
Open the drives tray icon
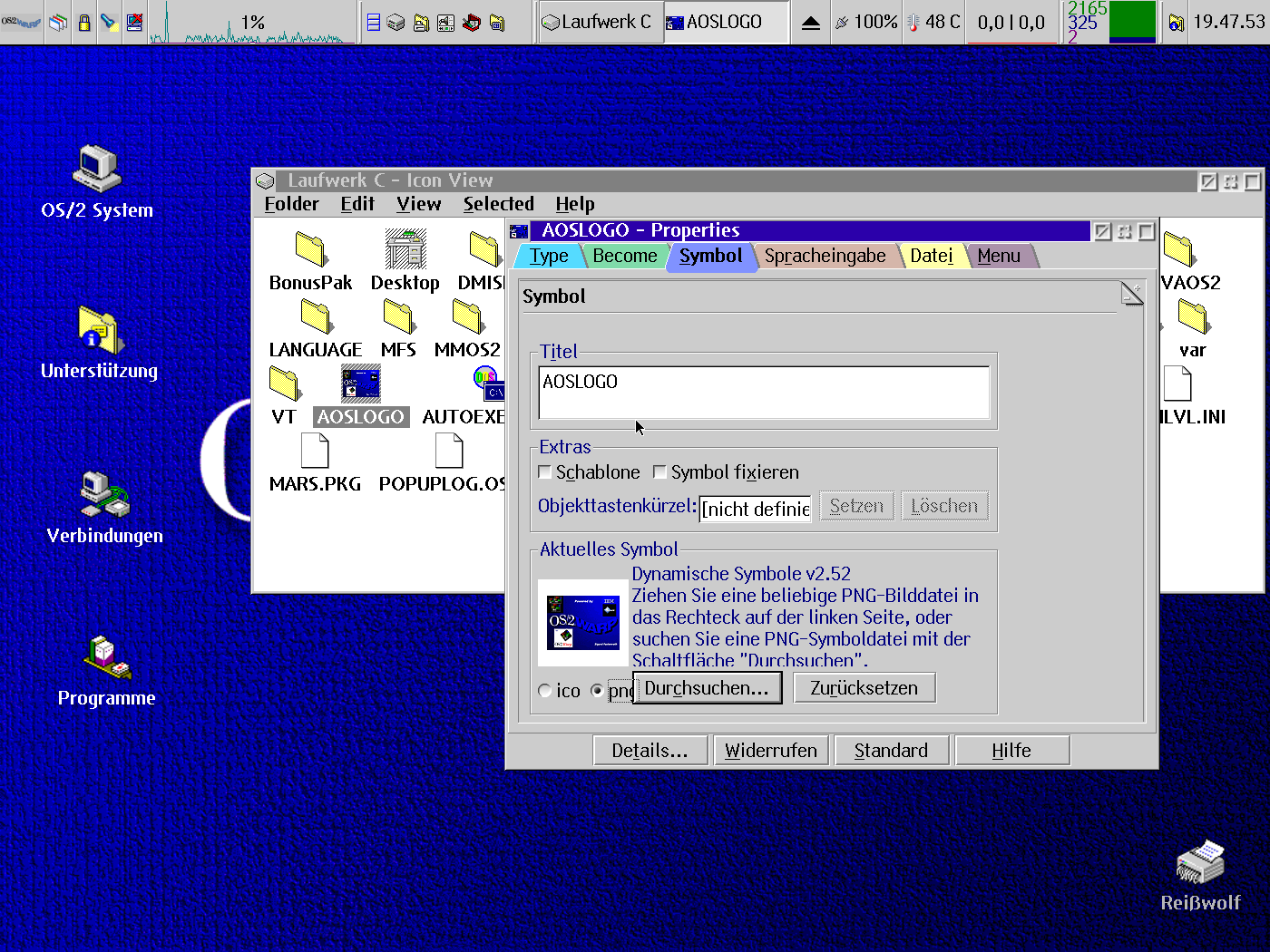coord(396,22)
